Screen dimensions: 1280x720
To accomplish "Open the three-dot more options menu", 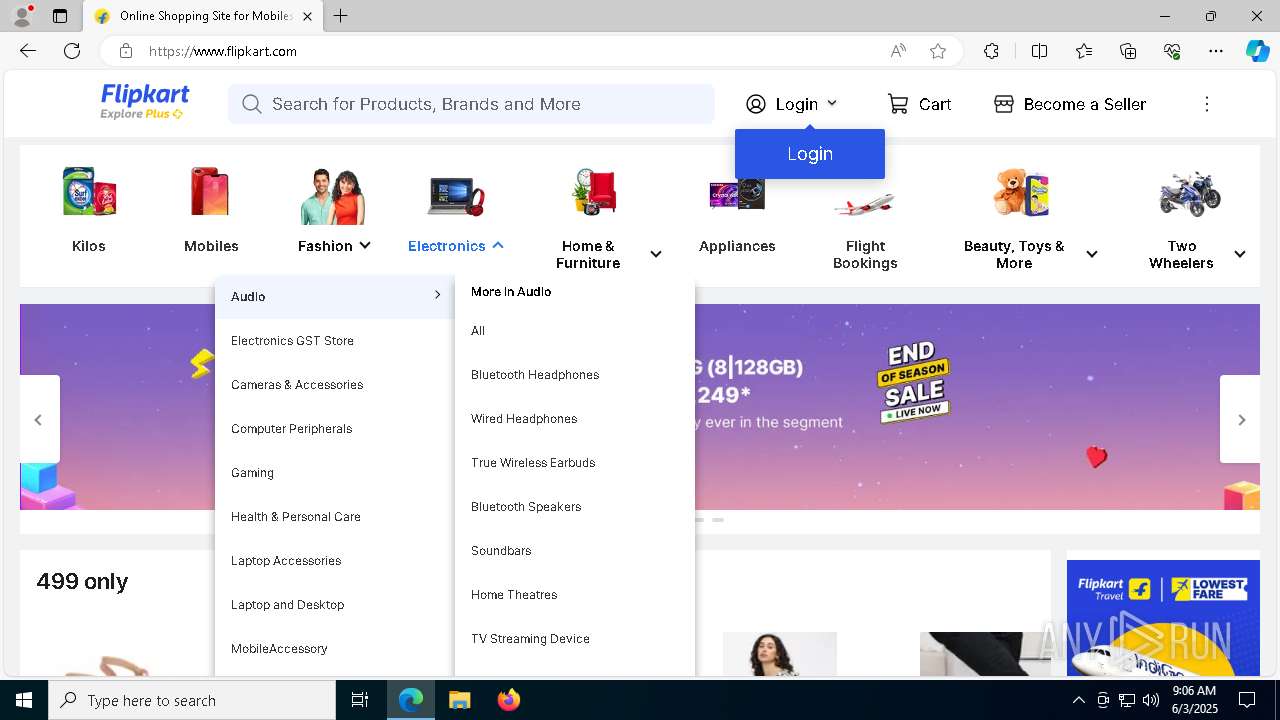I will coord(1207,104).
